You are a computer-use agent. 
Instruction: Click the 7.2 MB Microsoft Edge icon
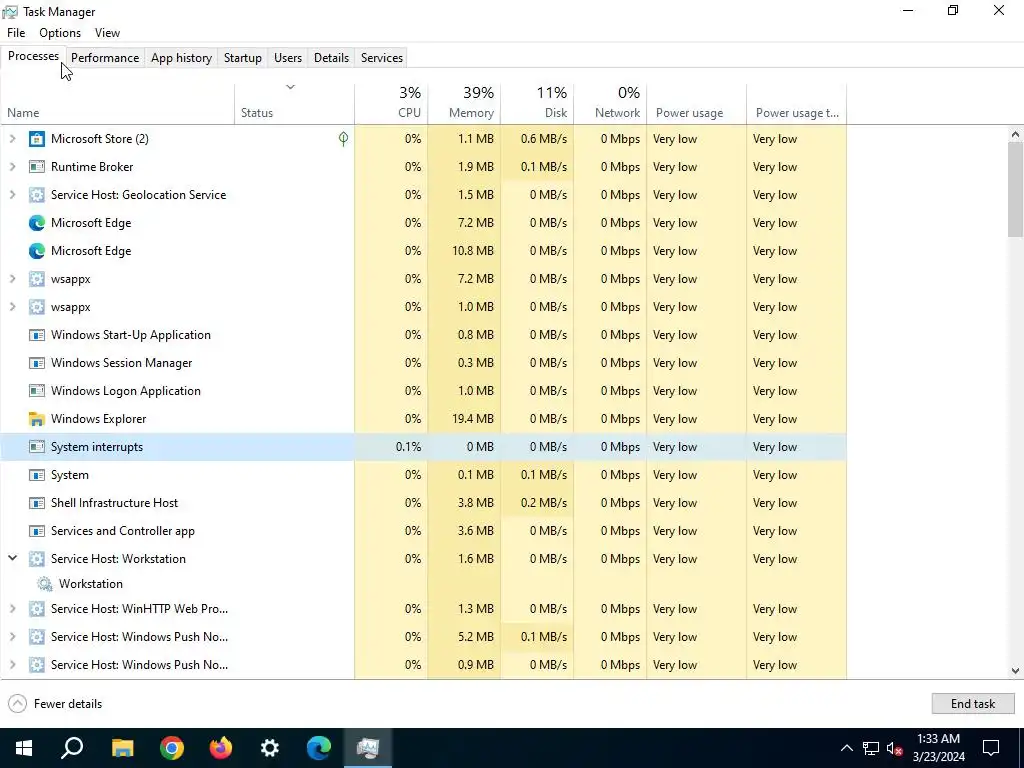pyautogui.click(x=37, y=223)
